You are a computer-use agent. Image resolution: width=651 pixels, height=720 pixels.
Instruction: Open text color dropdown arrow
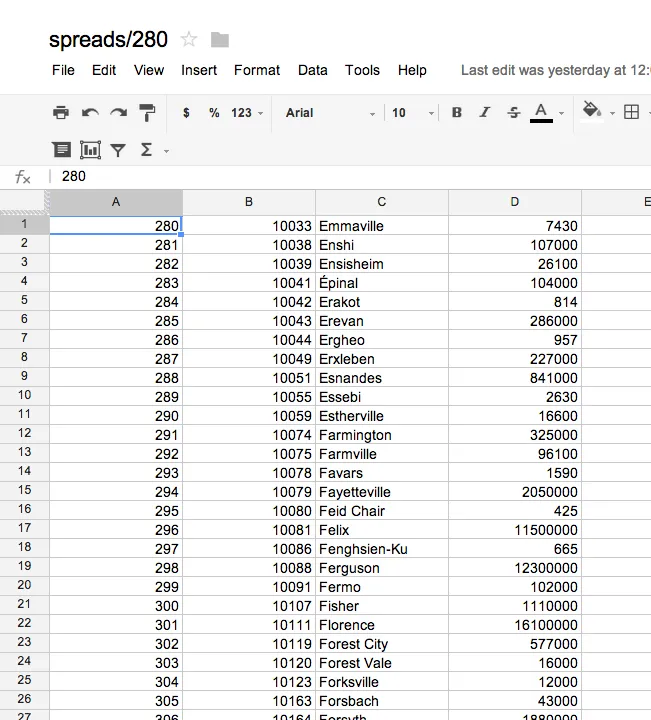pyautogui.click(x=561, y=113)
